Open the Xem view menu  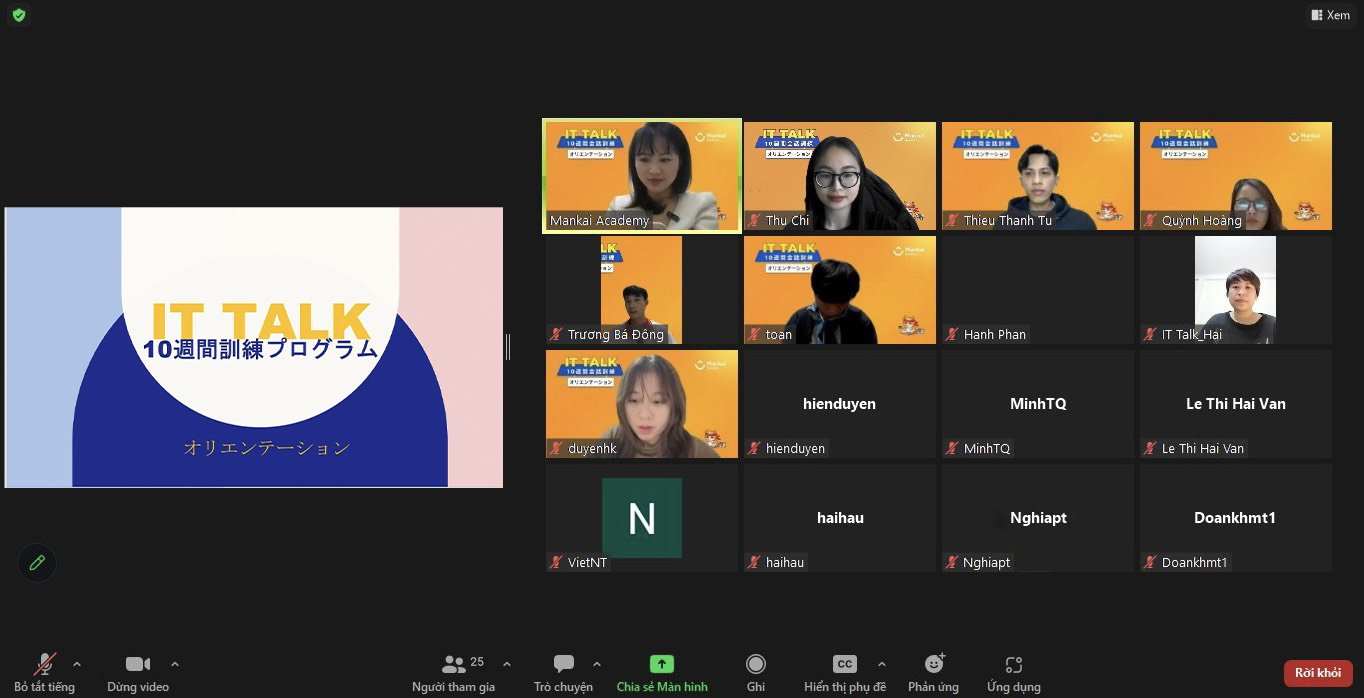pos(1330,15)
